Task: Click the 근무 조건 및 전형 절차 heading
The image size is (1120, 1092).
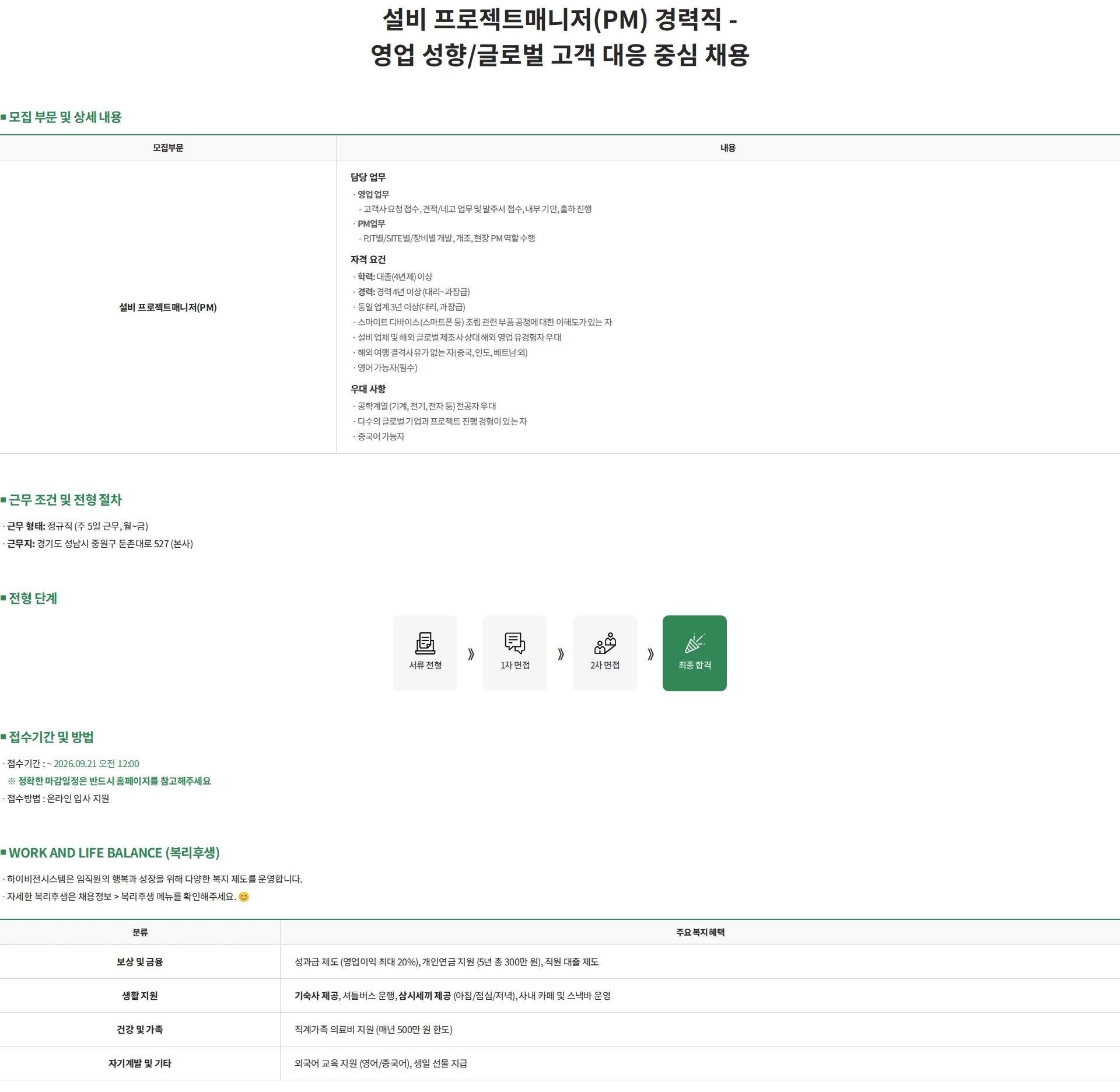Action: 65,500
